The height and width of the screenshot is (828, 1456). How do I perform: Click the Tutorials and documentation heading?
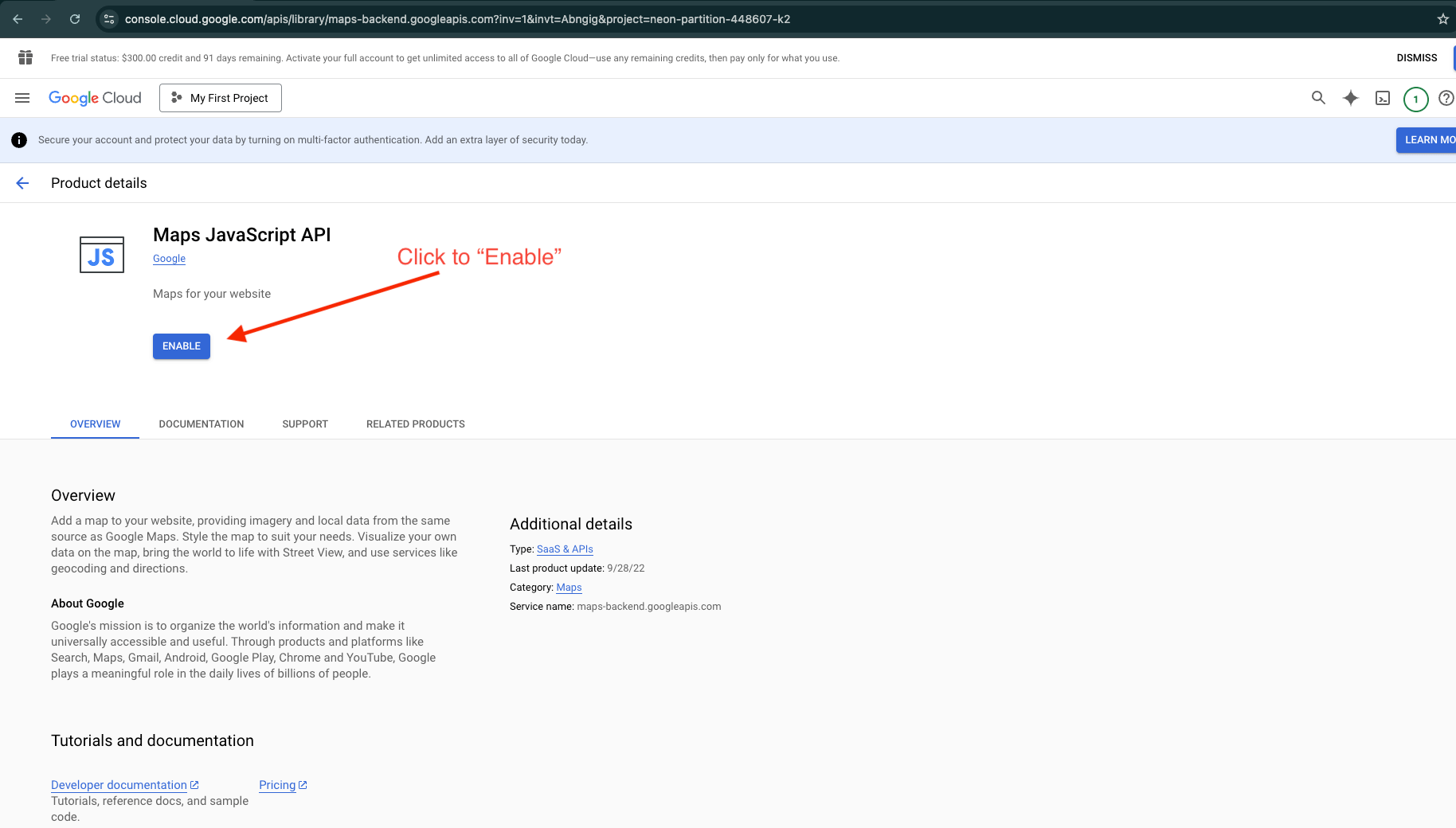(152, 740)
